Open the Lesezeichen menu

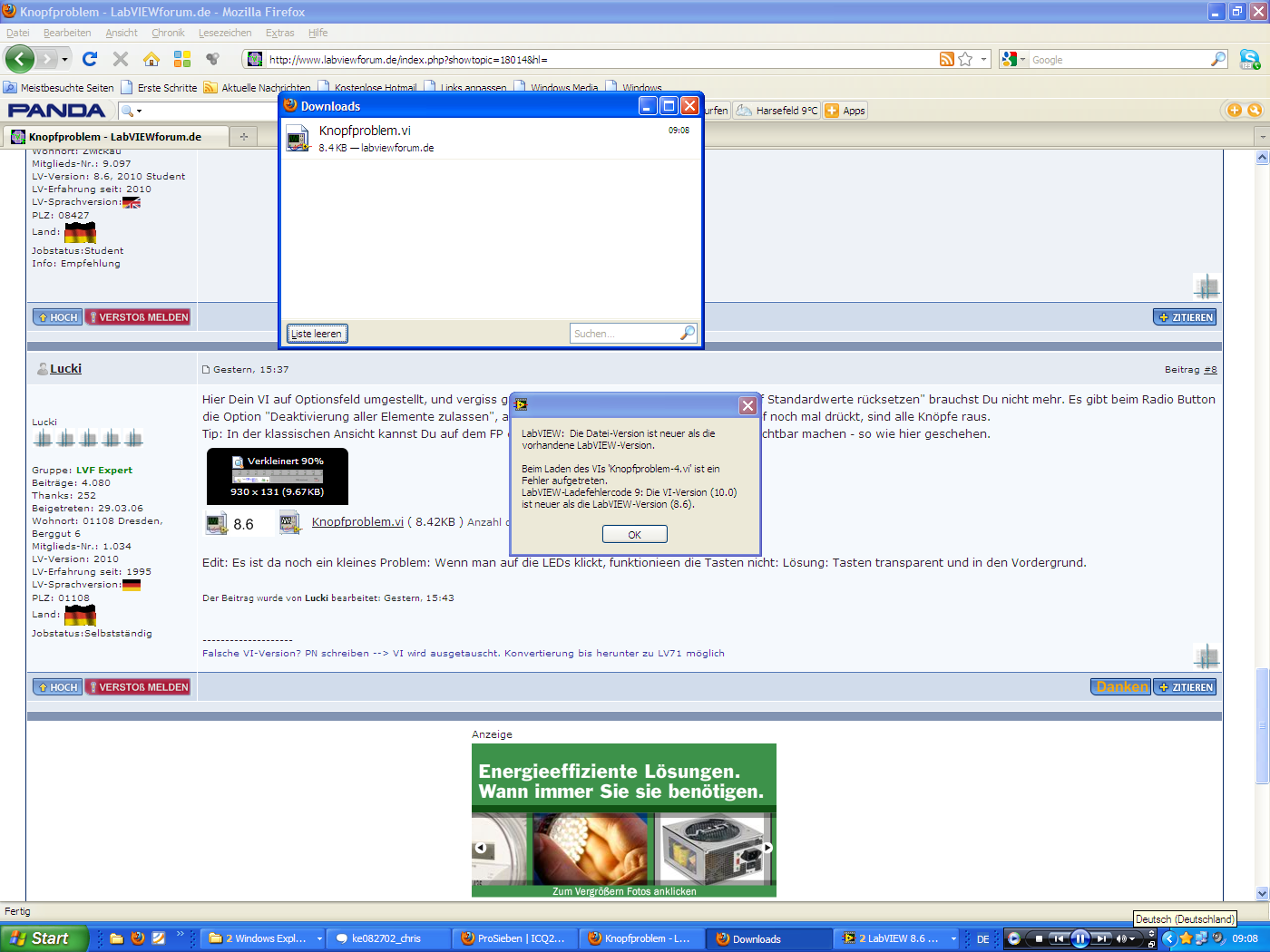point(225,33)
